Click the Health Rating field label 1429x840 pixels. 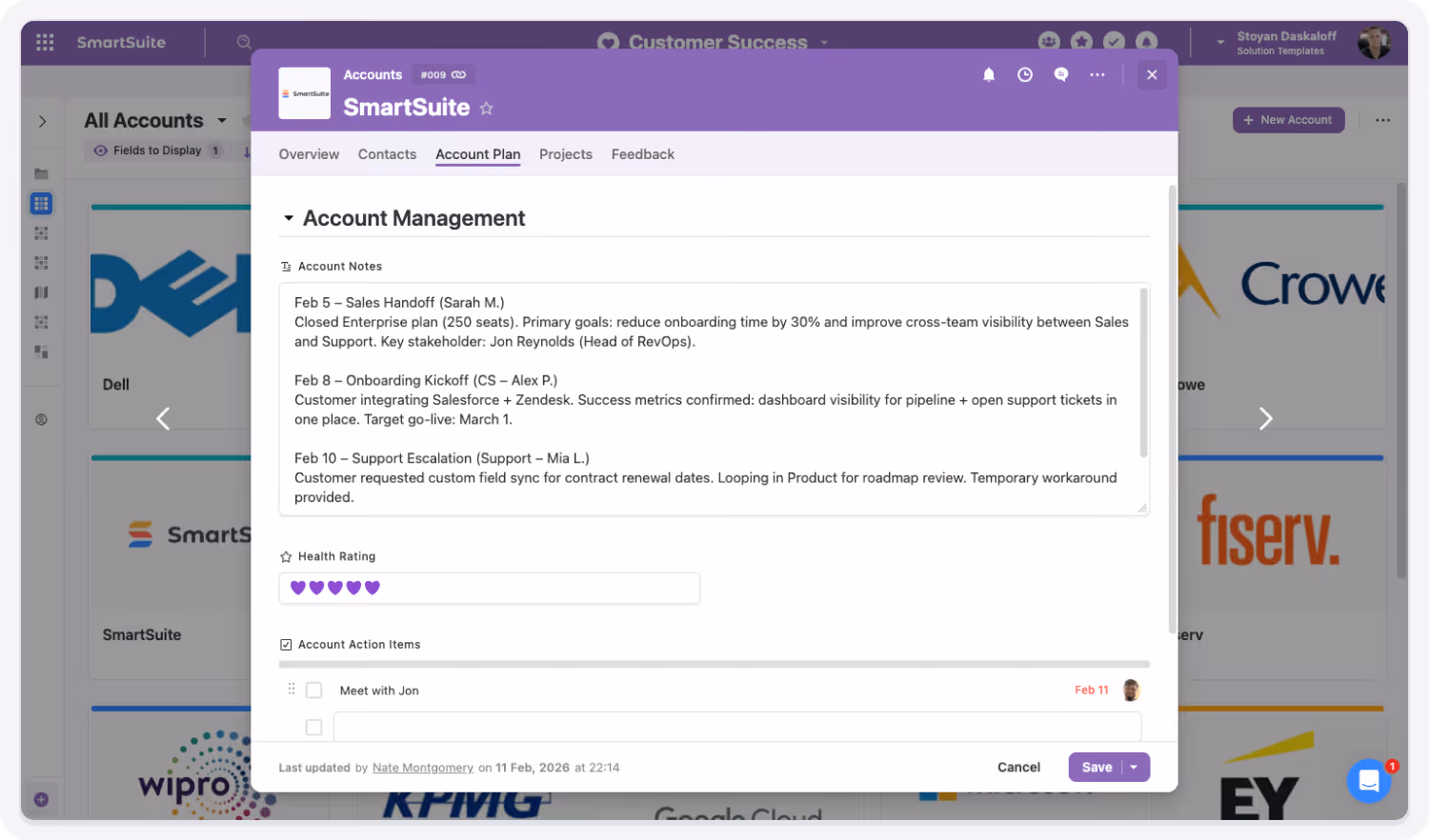(336, 556)
